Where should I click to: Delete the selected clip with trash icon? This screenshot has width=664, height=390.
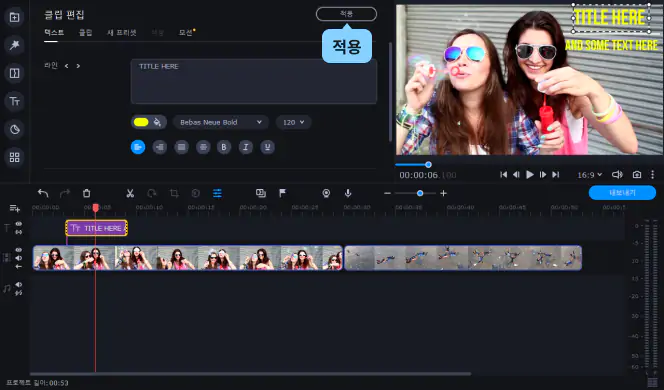pos(86,193)
